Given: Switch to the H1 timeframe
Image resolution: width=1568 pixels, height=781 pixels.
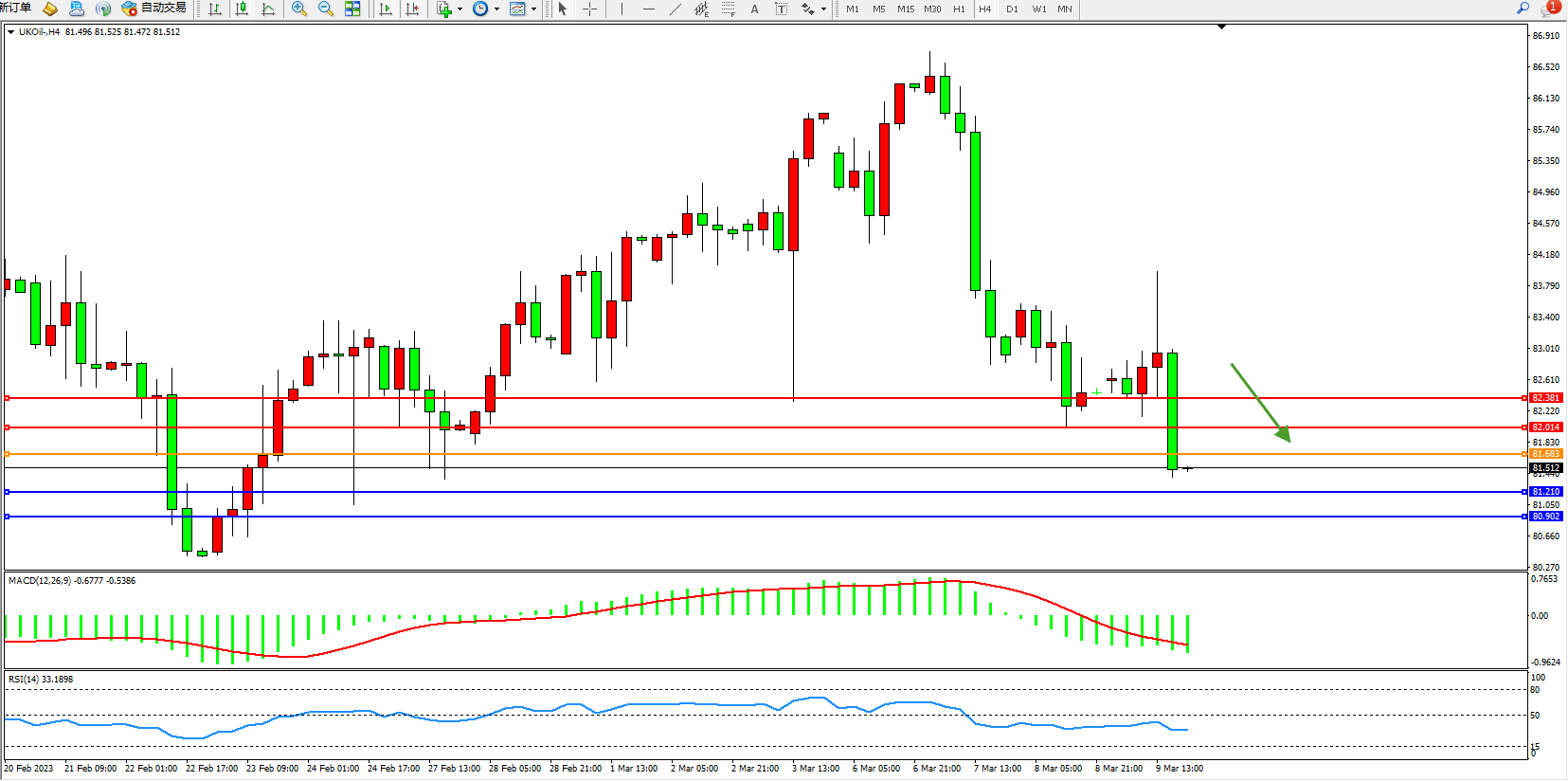Looking at the screenshot, I should tap(959, 9).
